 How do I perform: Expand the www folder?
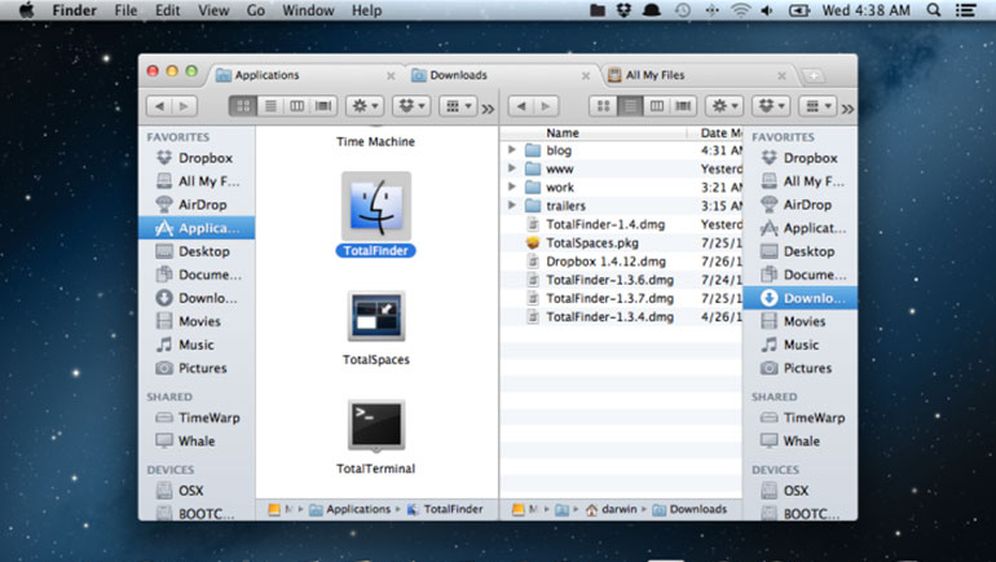click(512, 168)
